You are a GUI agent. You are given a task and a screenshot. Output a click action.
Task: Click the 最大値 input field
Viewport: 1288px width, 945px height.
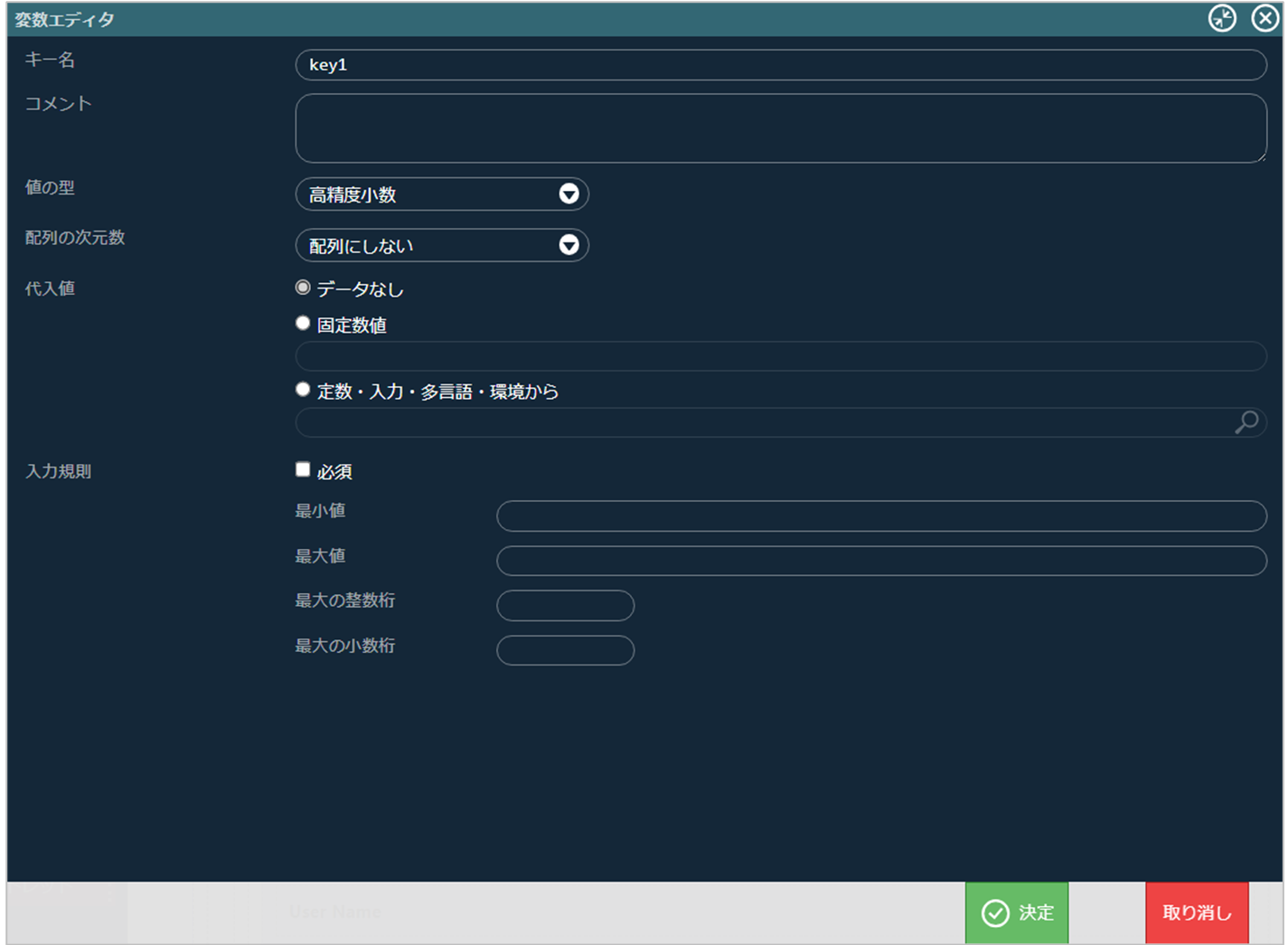coord(880,561)
